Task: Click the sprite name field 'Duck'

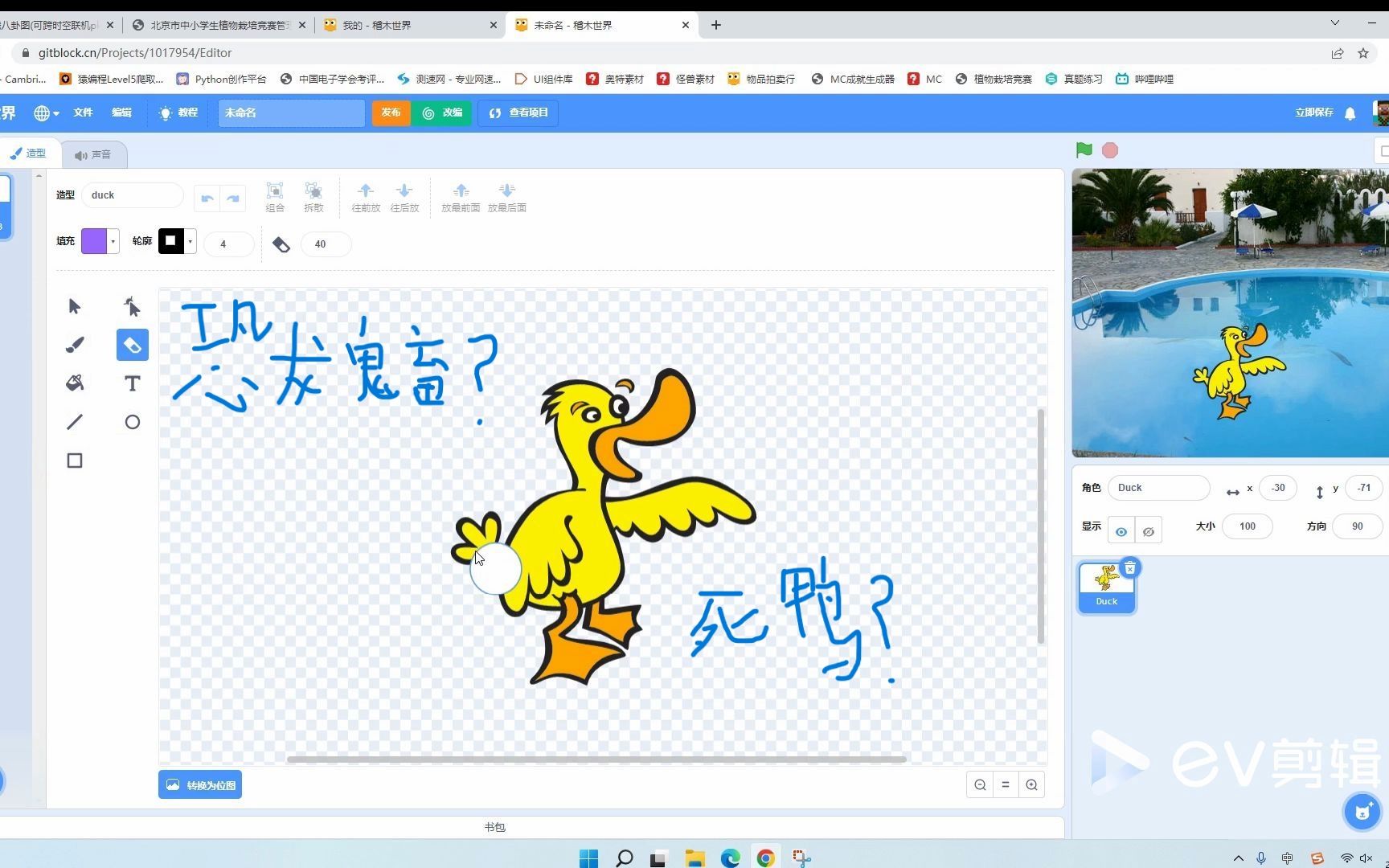Action: pyautogui.click(x=1158, y=488)
